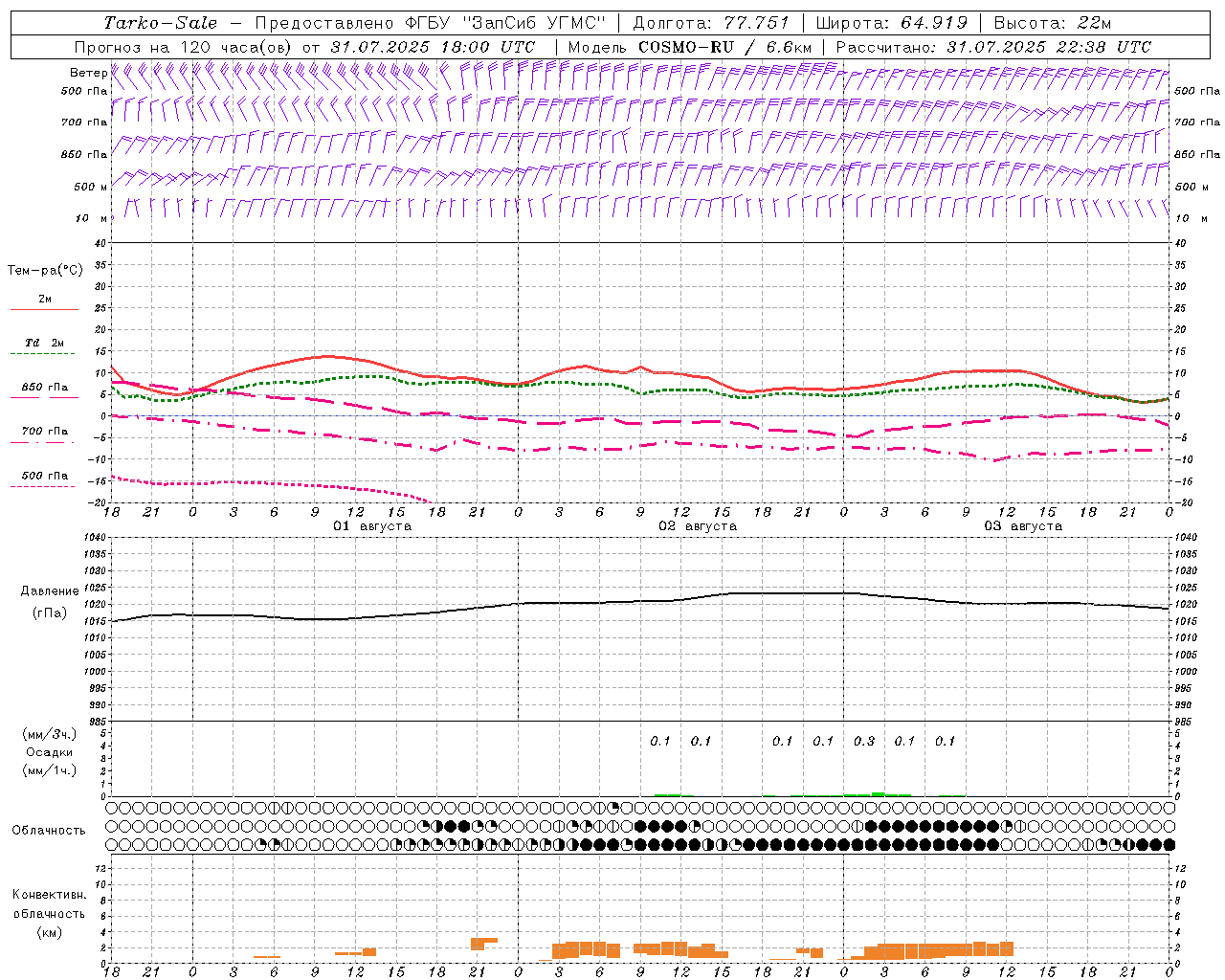Click the 02 августа date label
This screenshot has height=980, width=1225.
click(698, 526)
